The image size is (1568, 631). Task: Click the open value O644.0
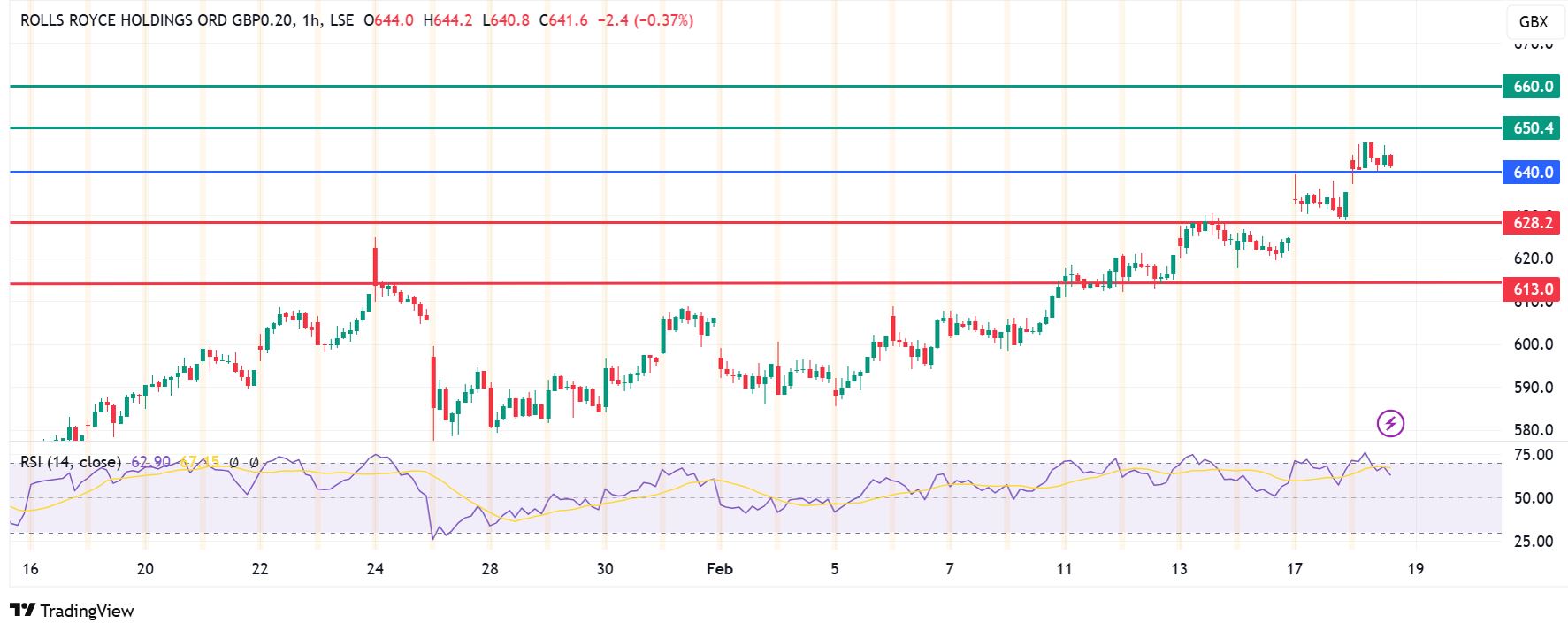388,20
